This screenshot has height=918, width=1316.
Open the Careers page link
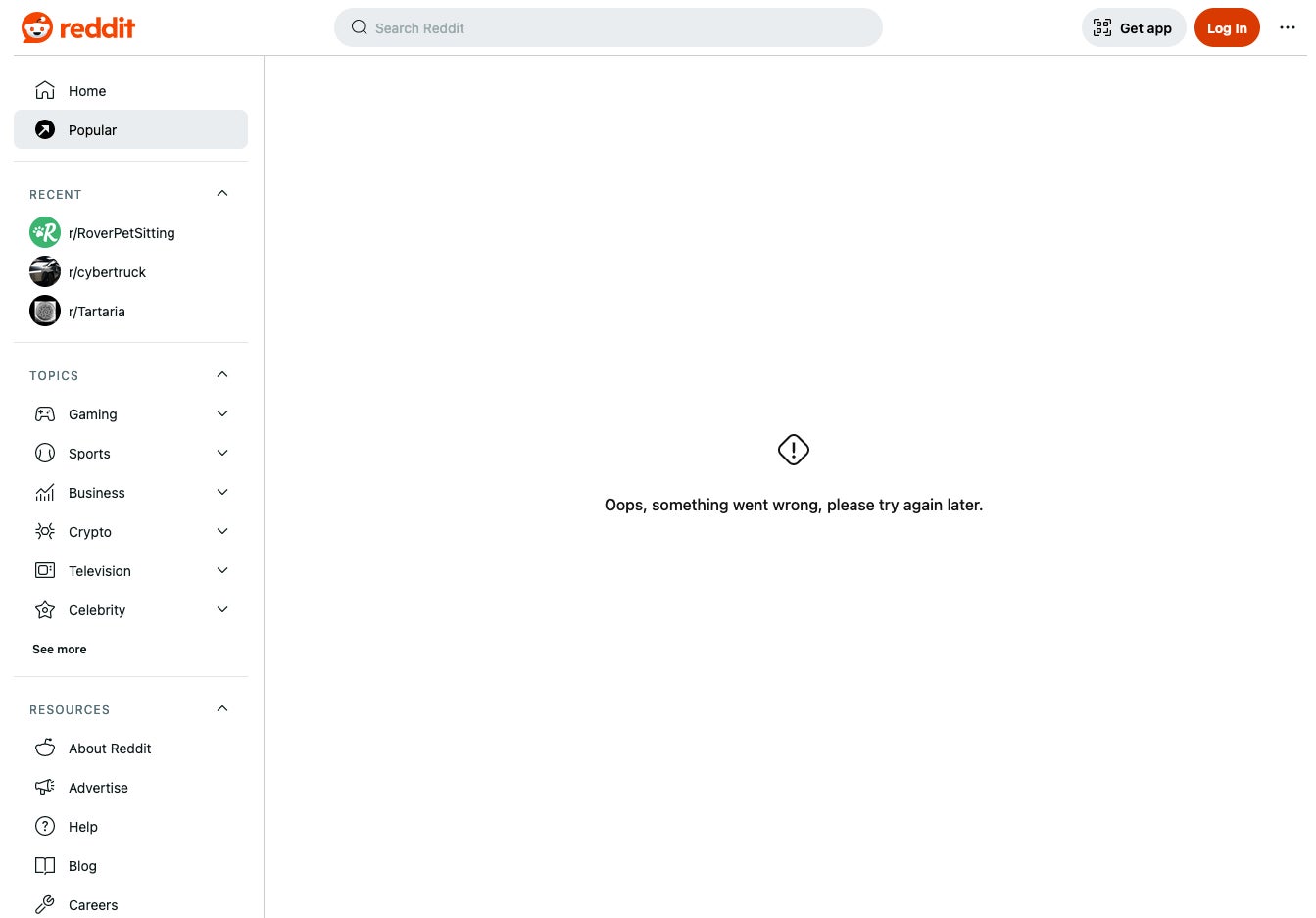click(93, 904)
